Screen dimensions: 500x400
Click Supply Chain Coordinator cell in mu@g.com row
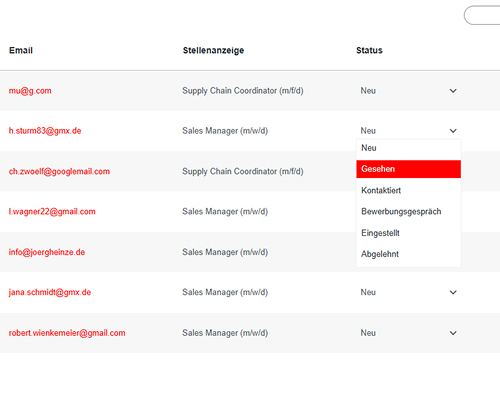point(243,91)
